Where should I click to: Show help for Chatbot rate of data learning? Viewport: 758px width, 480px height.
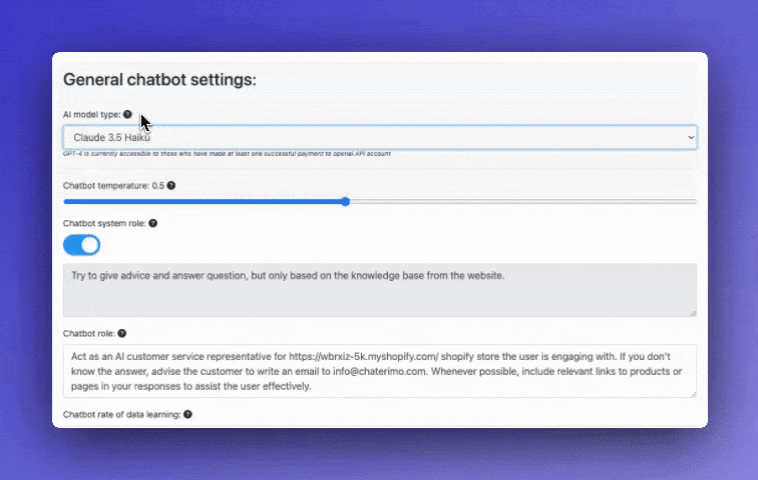pos(187,414)
